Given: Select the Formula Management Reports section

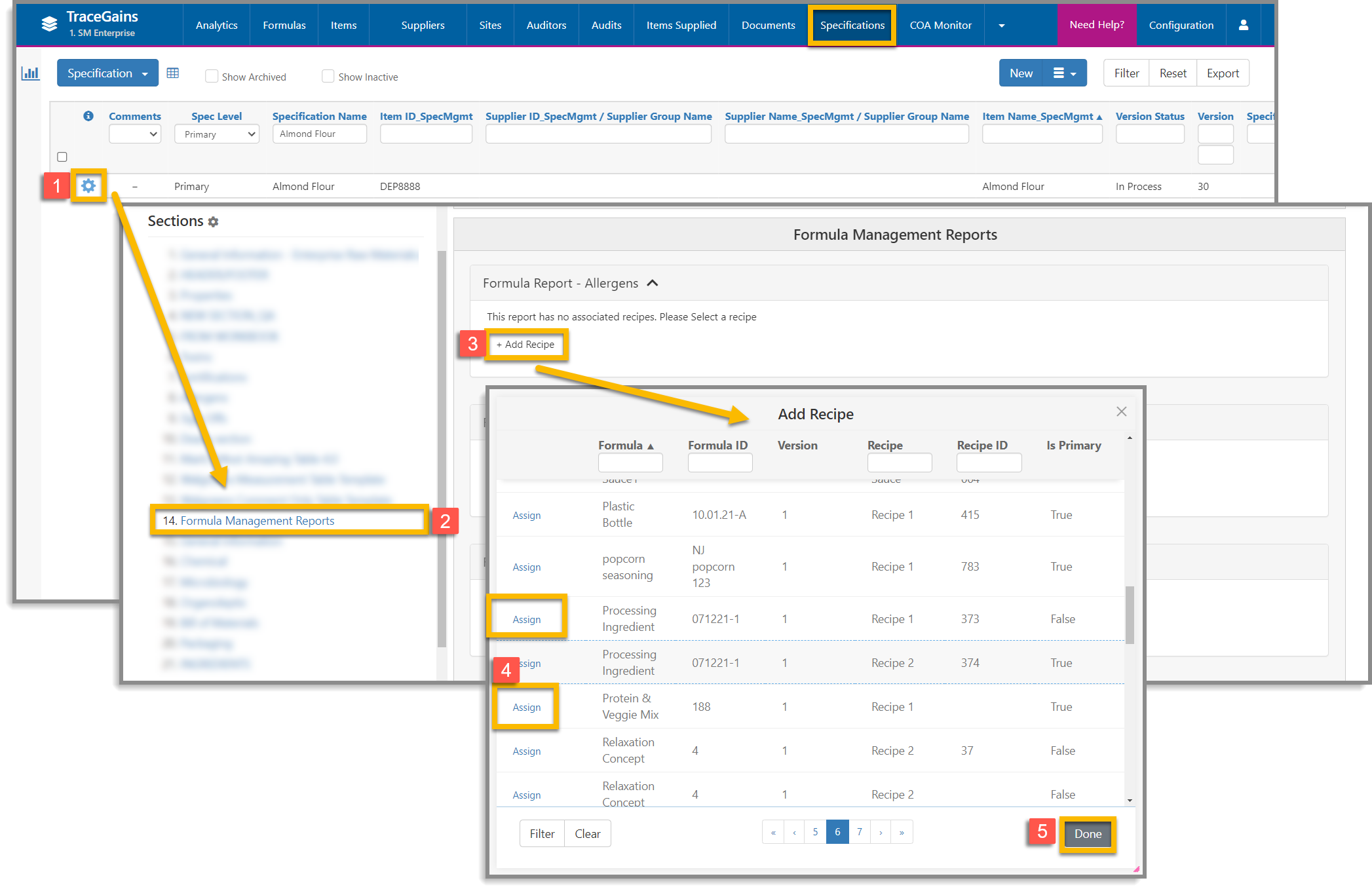Looking at the screenshot, I should pos(257,519).
